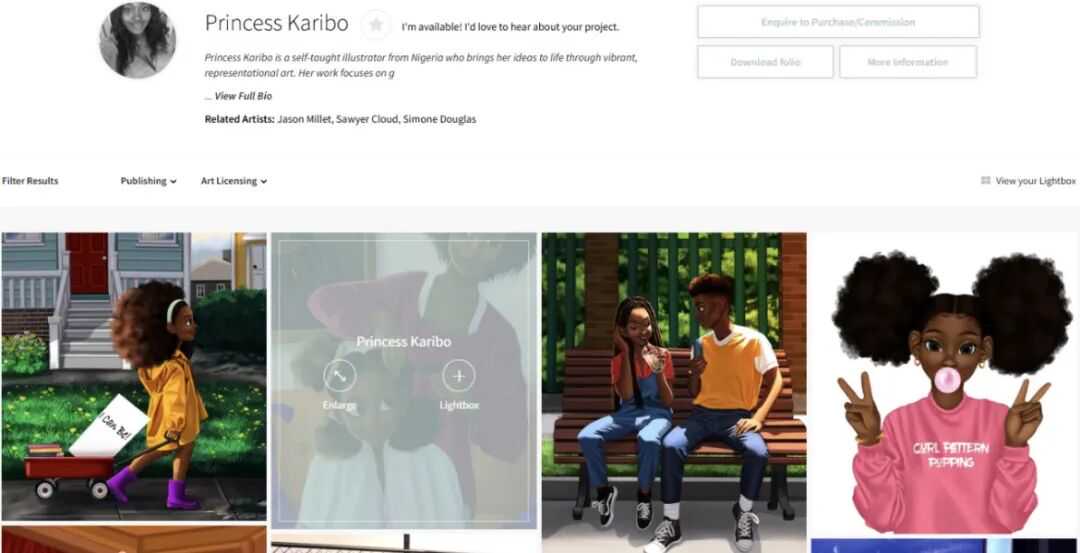Image resolution: width=1080 pixels, height=553 pixels.
Task: Open Princess Karibo's profile photo
Action: [138, 40]
